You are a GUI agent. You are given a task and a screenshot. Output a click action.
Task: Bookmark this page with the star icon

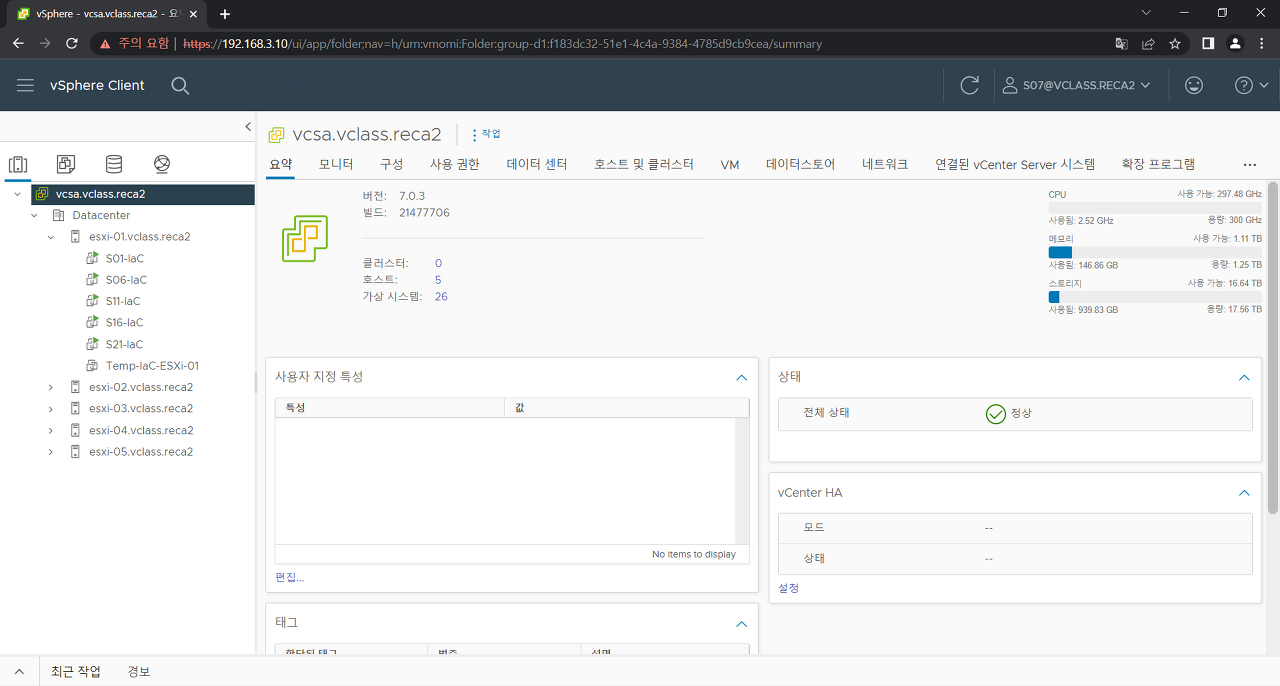(1175, 44)
